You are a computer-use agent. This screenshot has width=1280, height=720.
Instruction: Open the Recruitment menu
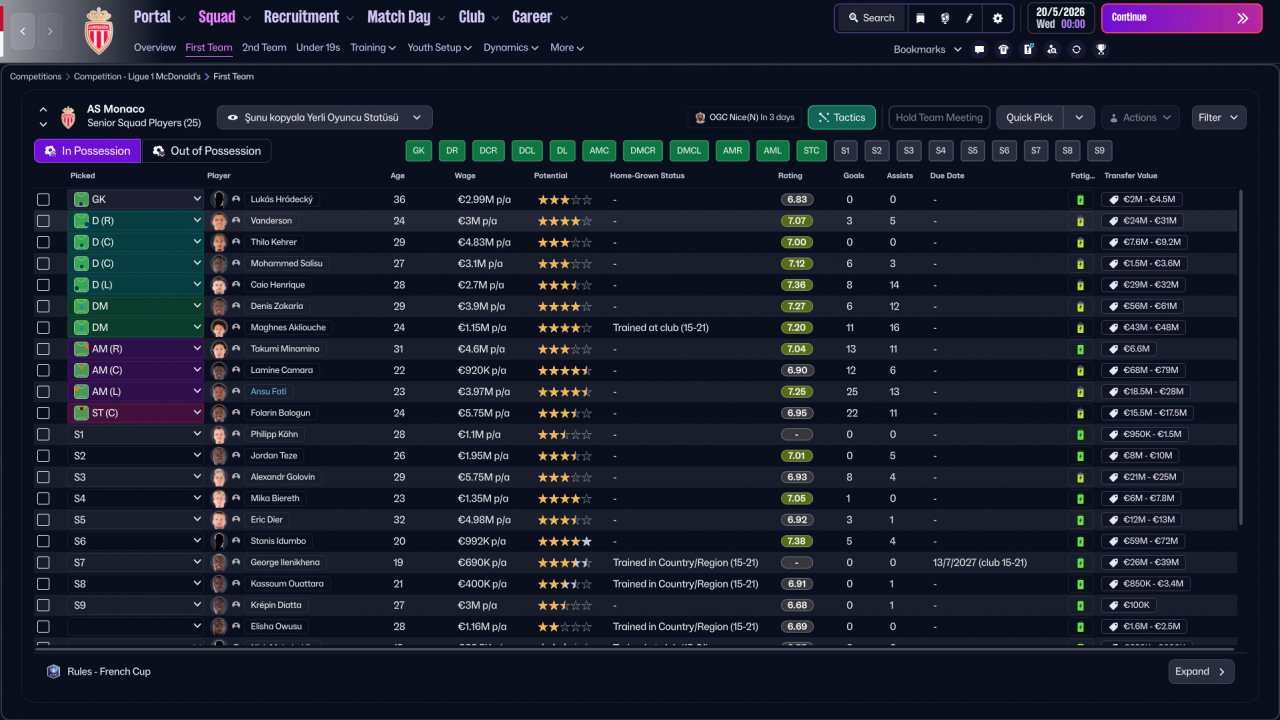point(308,17)
